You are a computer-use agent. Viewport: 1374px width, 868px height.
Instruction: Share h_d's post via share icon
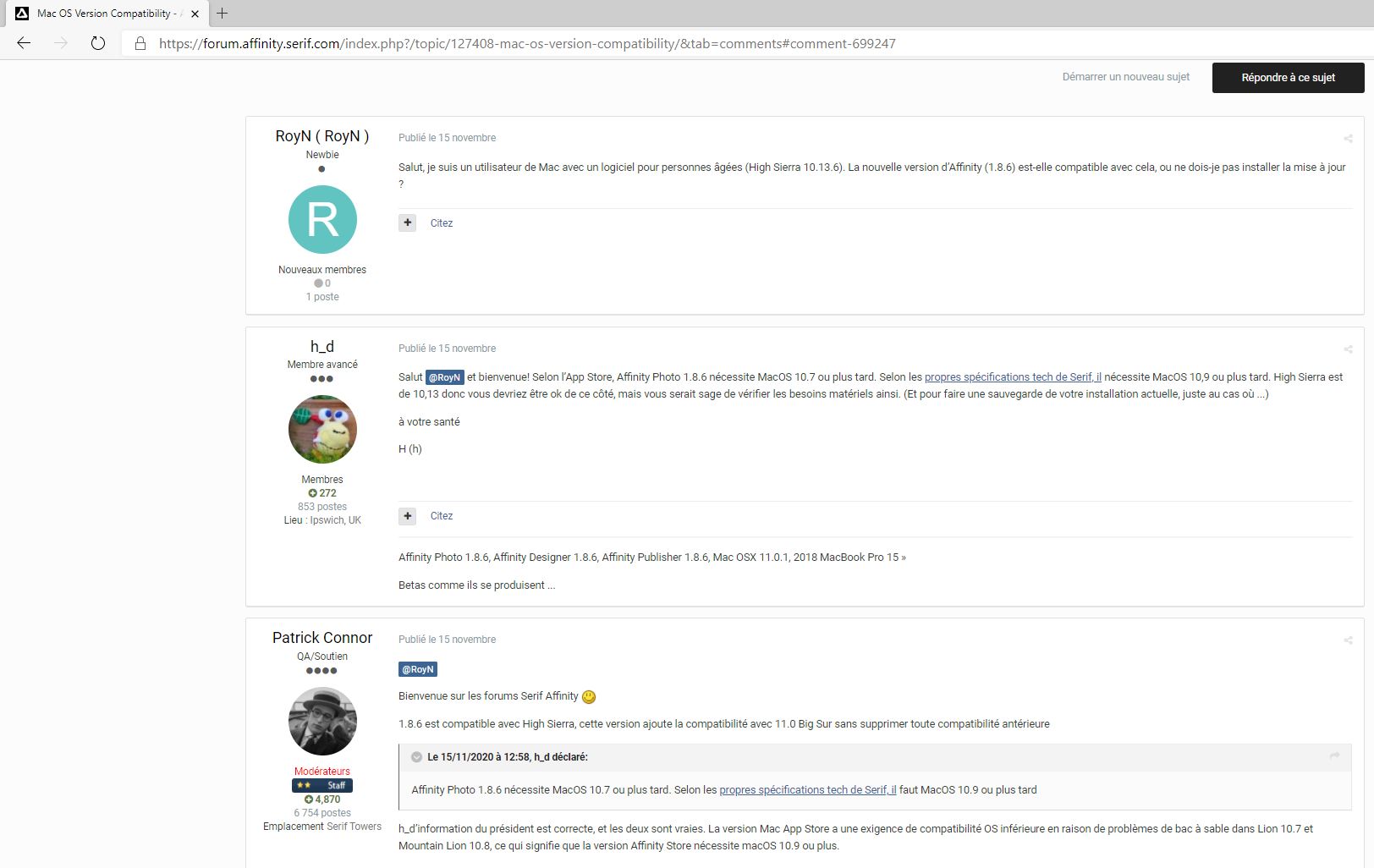click(x=1348, y=349)
